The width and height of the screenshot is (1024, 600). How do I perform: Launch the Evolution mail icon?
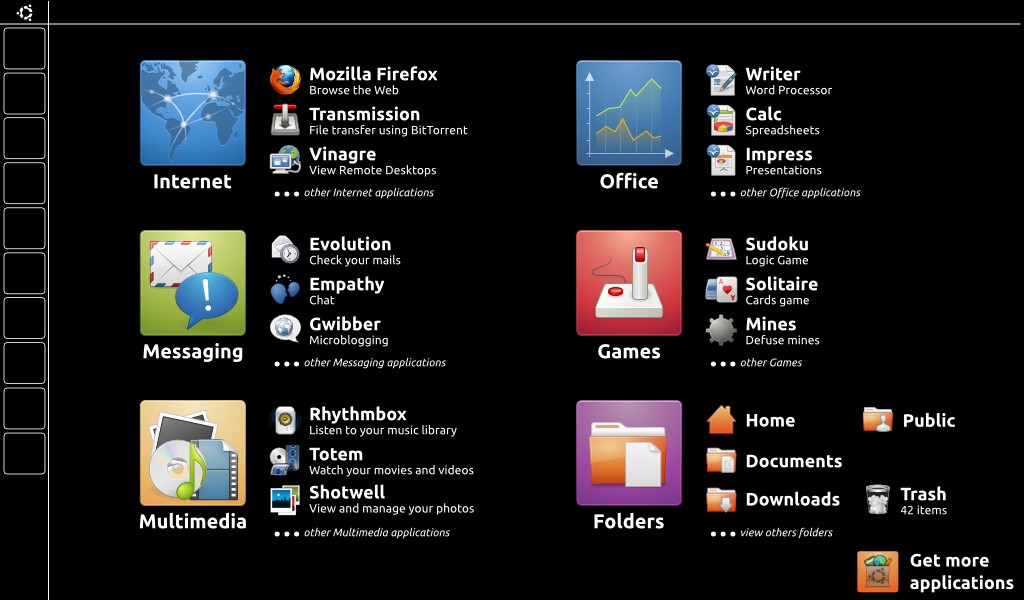coord(285,250)
